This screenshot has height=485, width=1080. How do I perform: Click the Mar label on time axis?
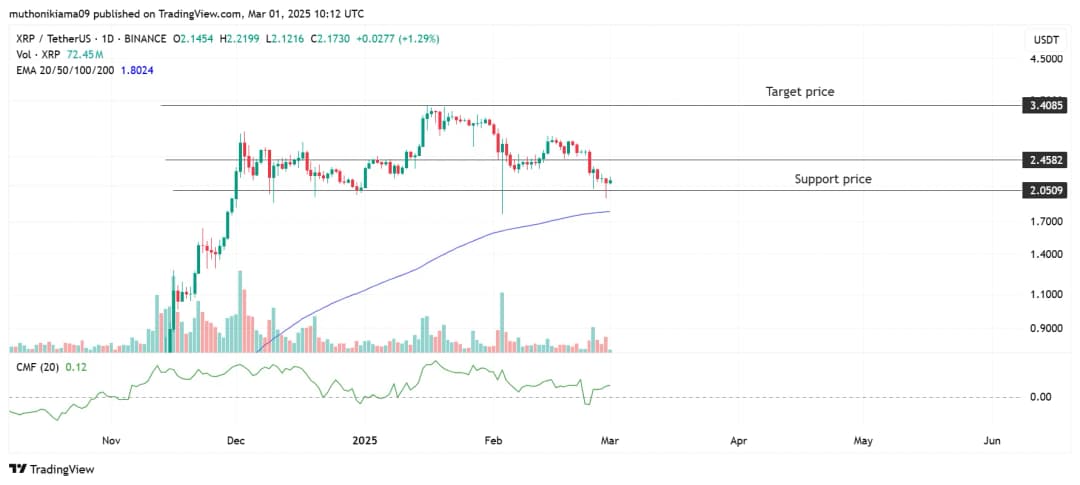[x=610, y=440]
